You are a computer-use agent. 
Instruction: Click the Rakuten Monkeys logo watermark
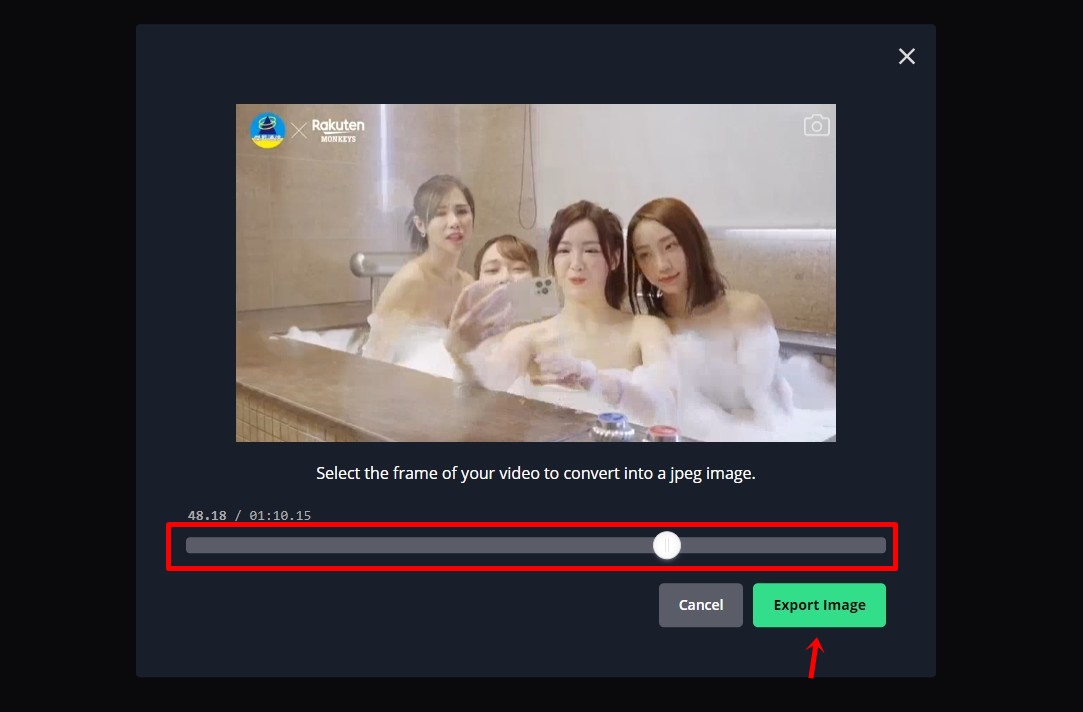point(338,130)
